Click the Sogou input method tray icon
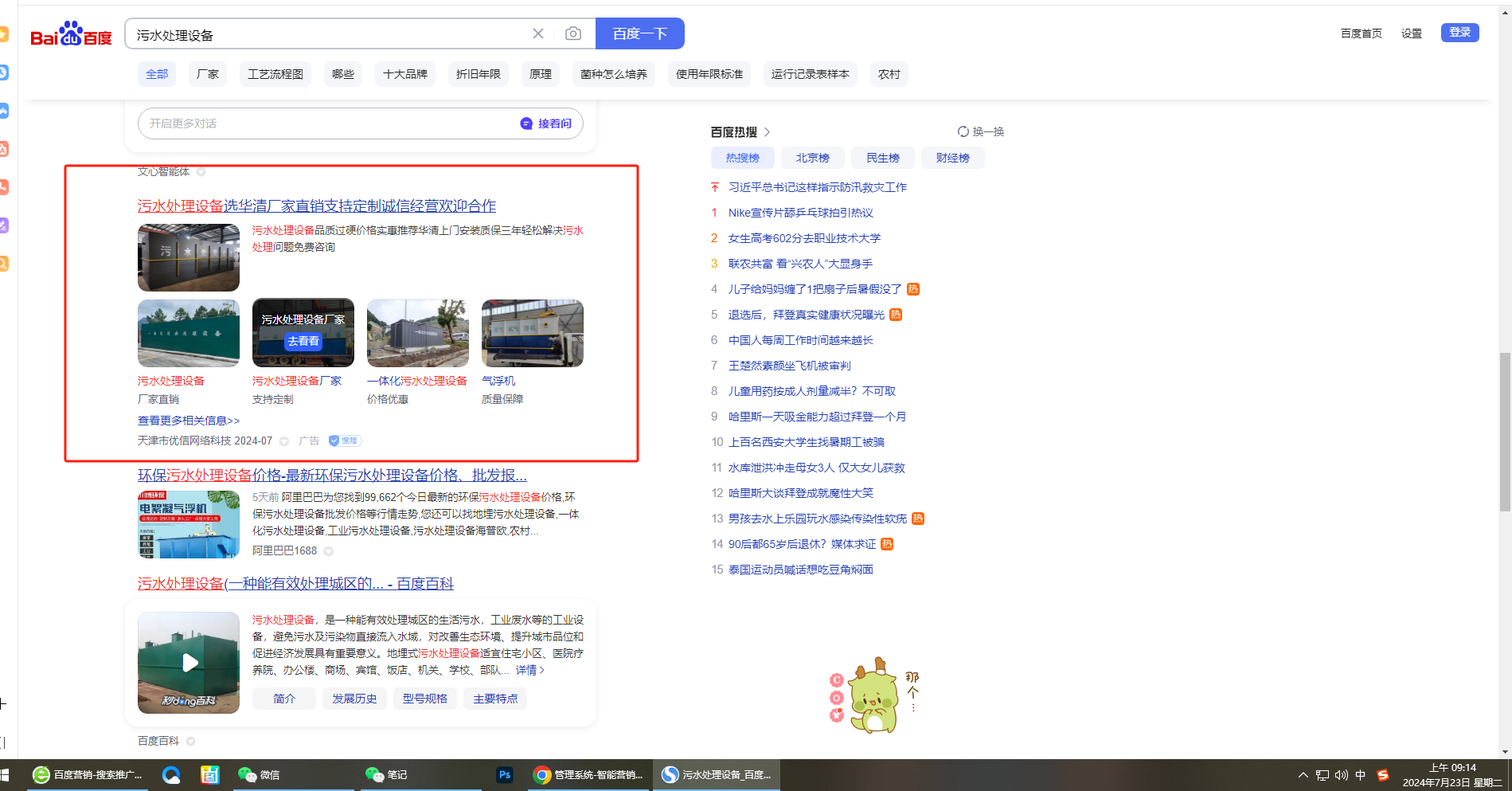The image size is (1512, 791). click(1383, 775)
